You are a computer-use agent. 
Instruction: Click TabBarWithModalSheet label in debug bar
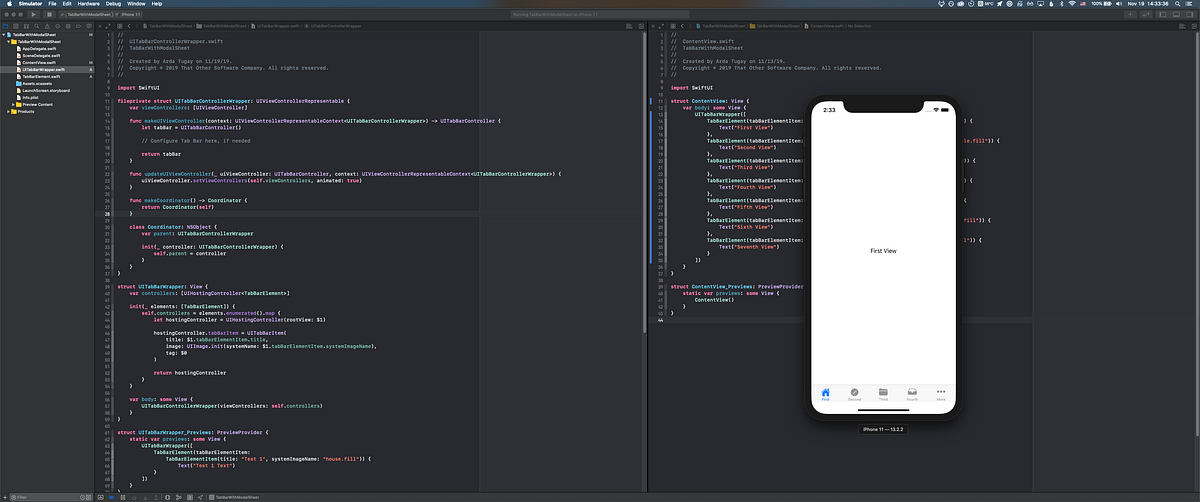pos(237,497)
